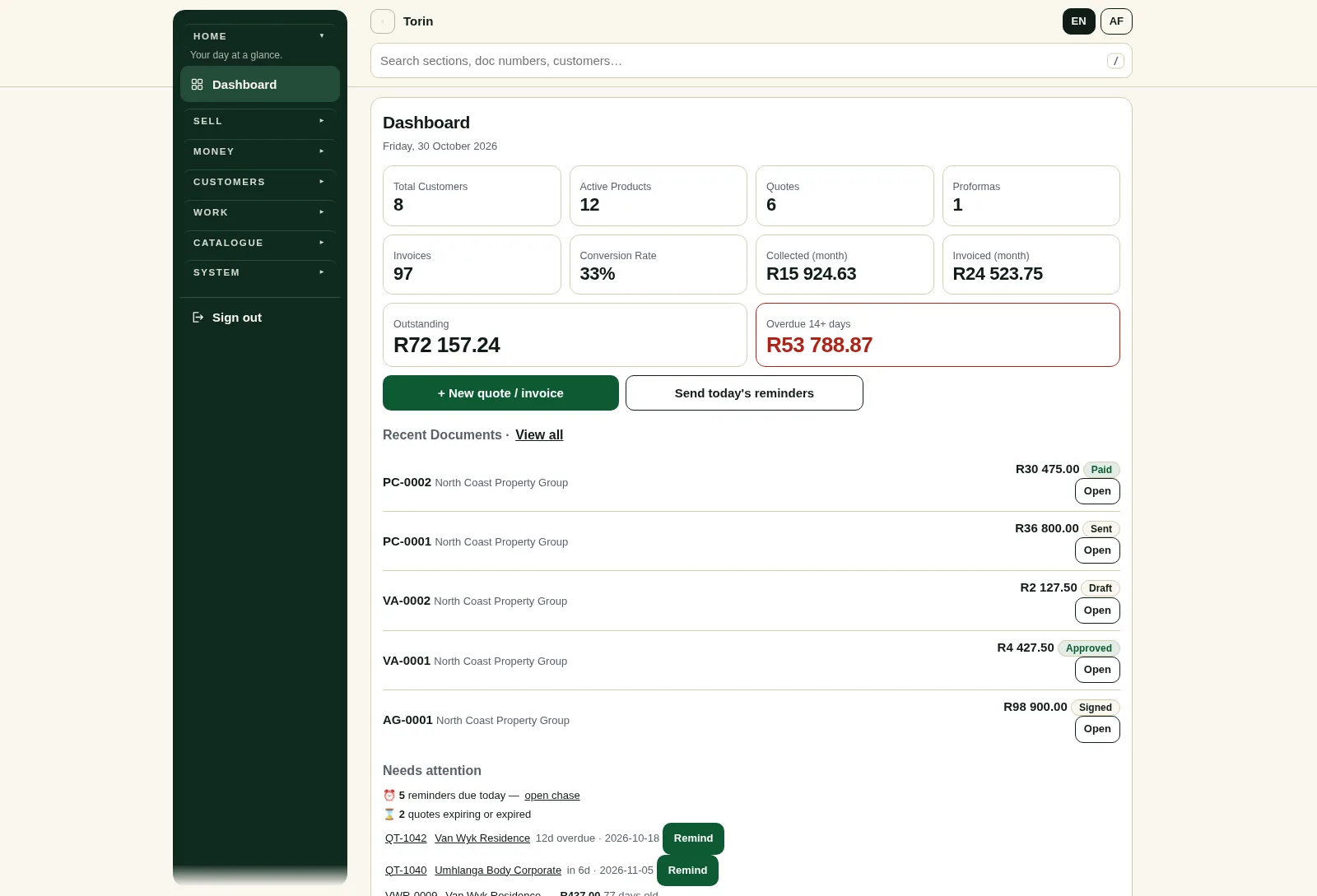Open document AG-0001
Viewport: 1317px width, 896px height.
tap(1097, 729)
